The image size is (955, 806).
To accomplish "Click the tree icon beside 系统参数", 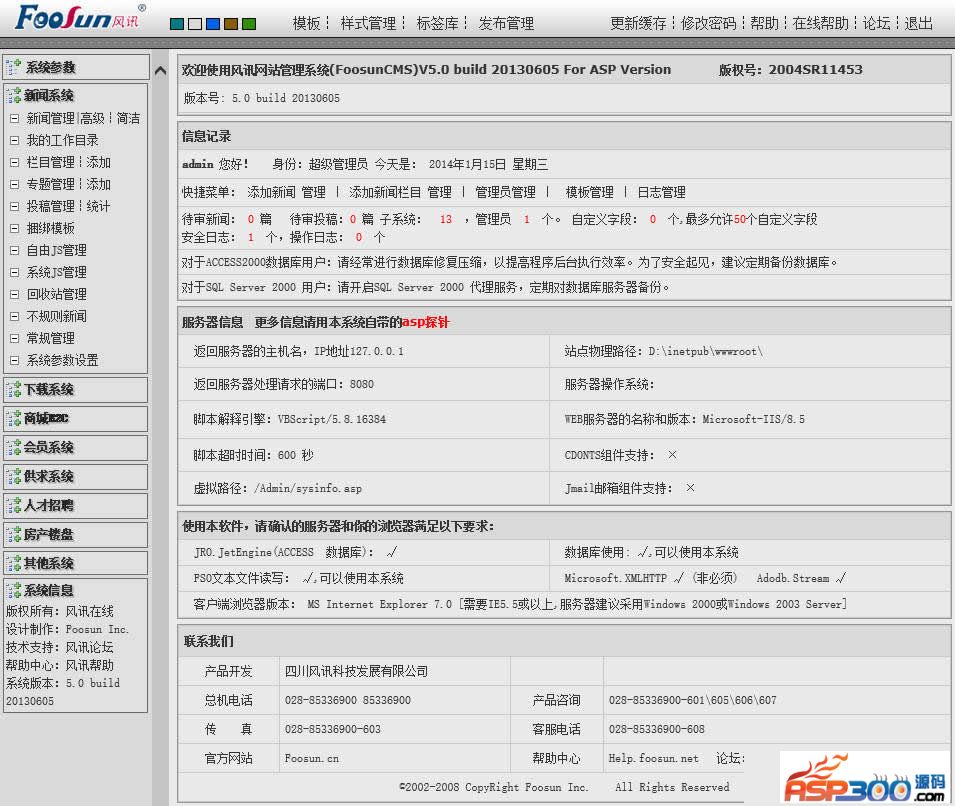I will coord(14,67).
